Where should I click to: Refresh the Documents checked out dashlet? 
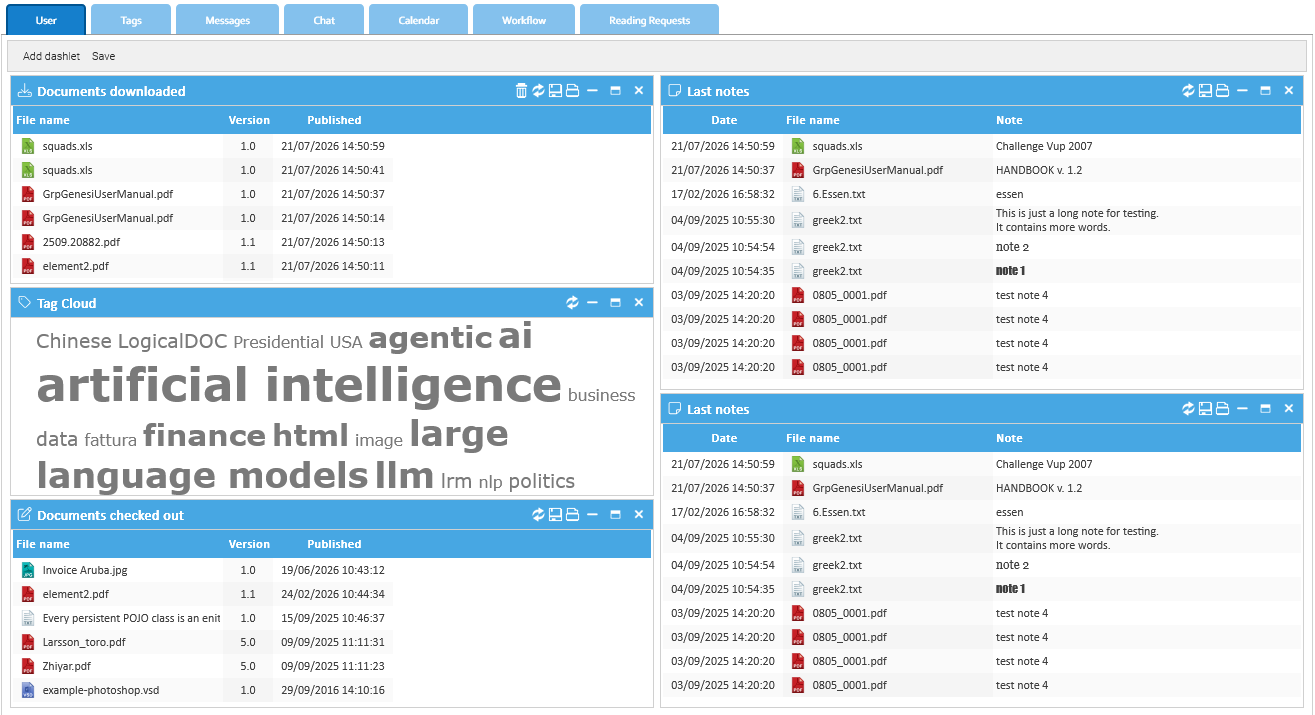point(538,515)
